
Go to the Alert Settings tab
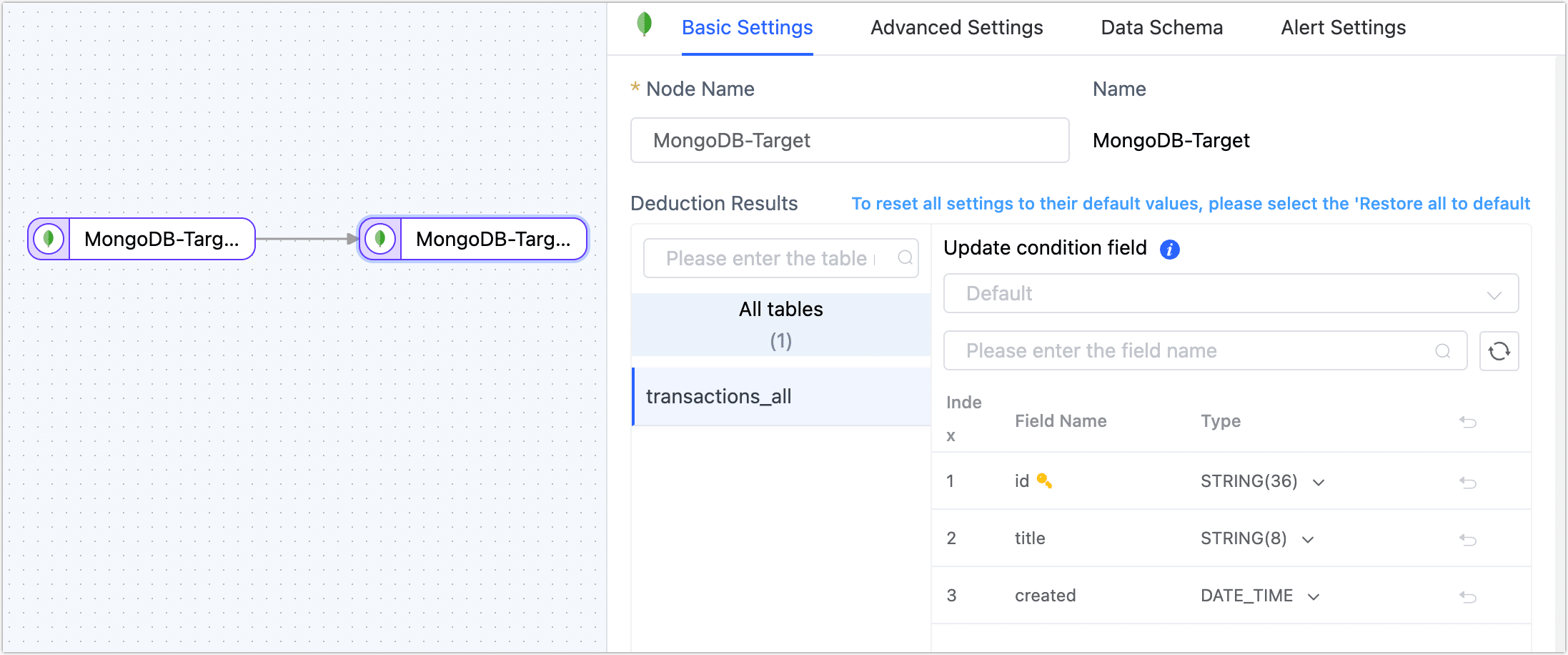point(1343,28)
